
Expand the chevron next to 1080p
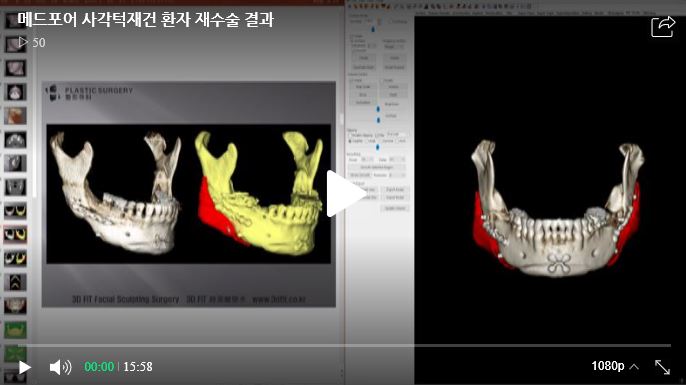[634, 367]
